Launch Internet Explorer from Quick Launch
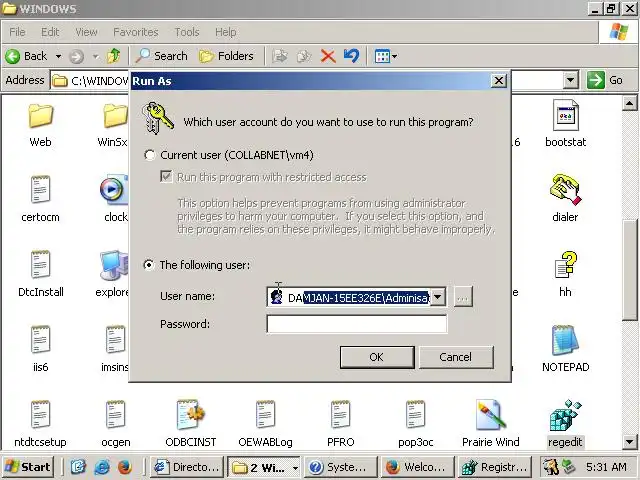640x480 pixels. [102, 467]
